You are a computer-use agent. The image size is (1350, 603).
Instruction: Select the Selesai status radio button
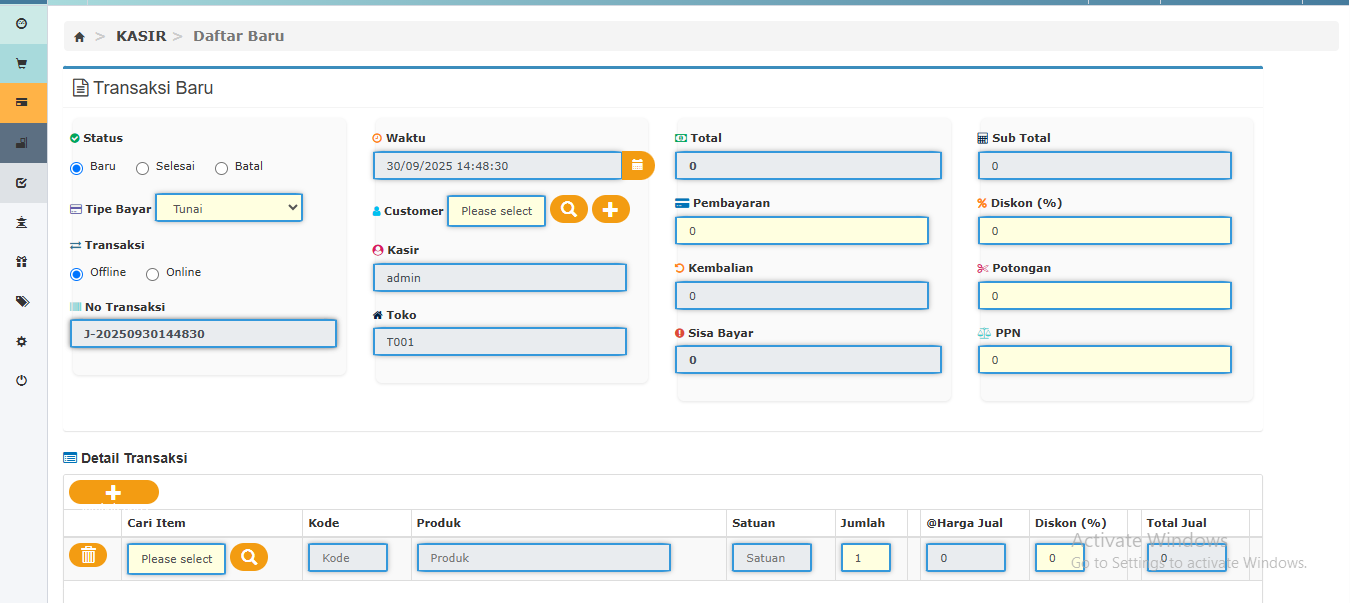click(x=143, y=168)
